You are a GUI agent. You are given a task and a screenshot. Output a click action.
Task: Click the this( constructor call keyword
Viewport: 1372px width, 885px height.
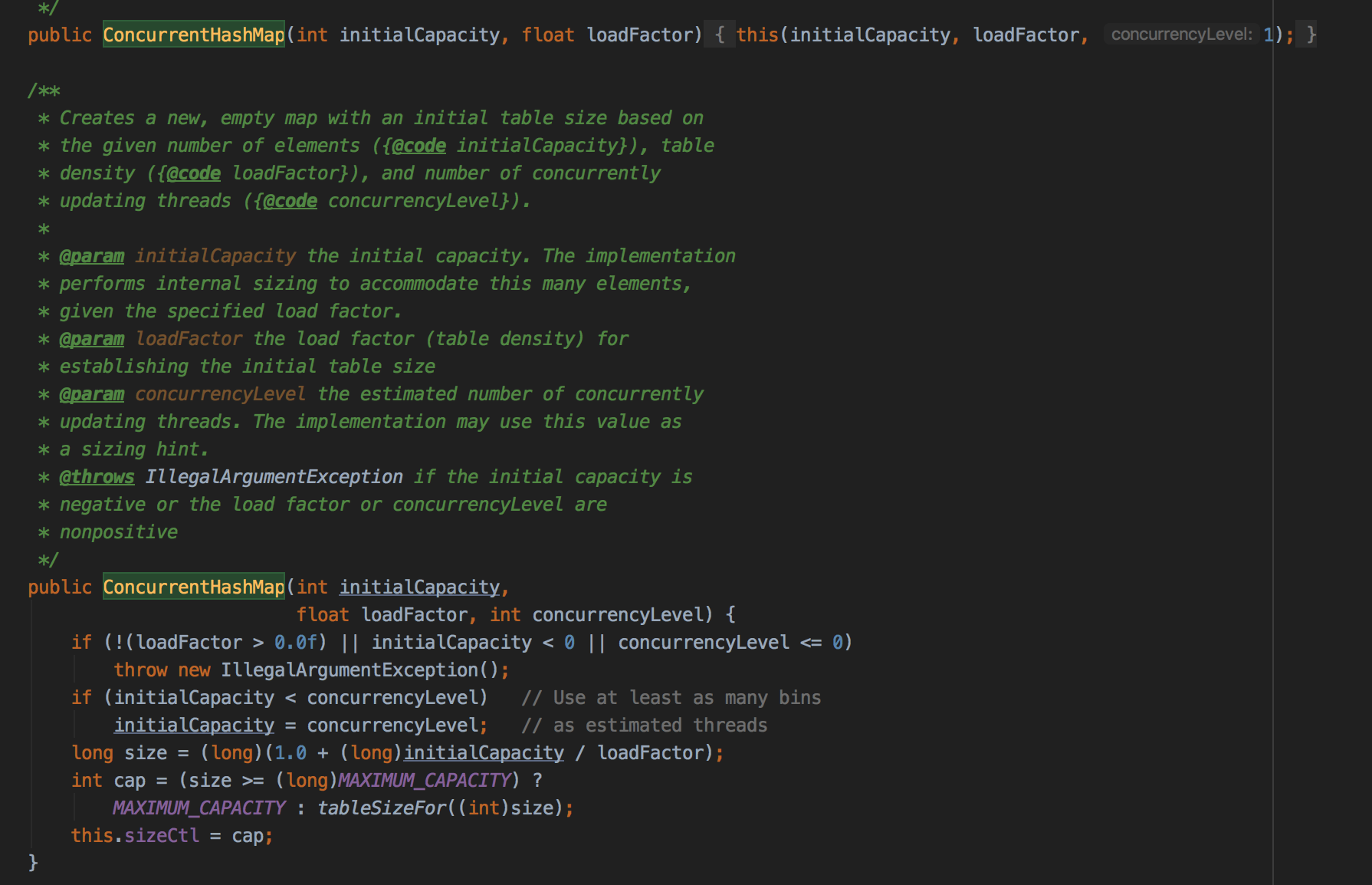757,35
